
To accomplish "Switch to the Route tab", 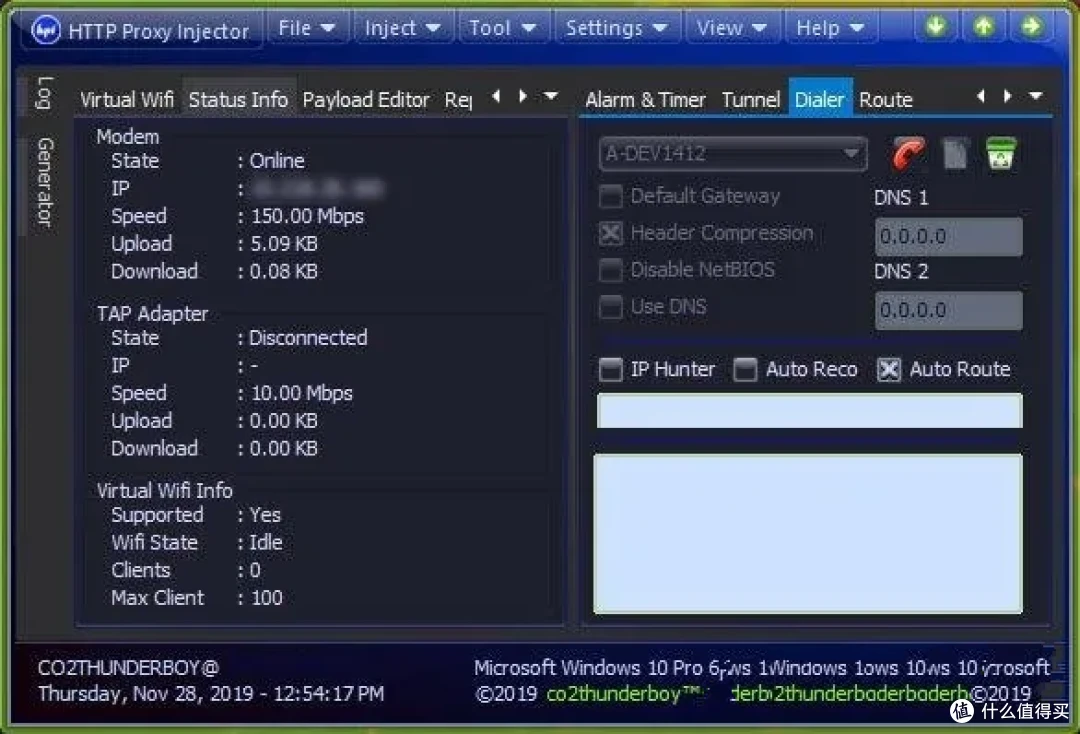I will 886,100.
